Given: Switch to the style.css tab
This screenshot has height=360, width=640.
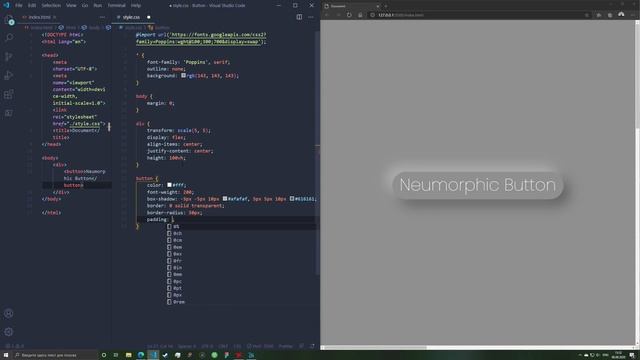Looking at the screenshot, I should tap(131, 17).
